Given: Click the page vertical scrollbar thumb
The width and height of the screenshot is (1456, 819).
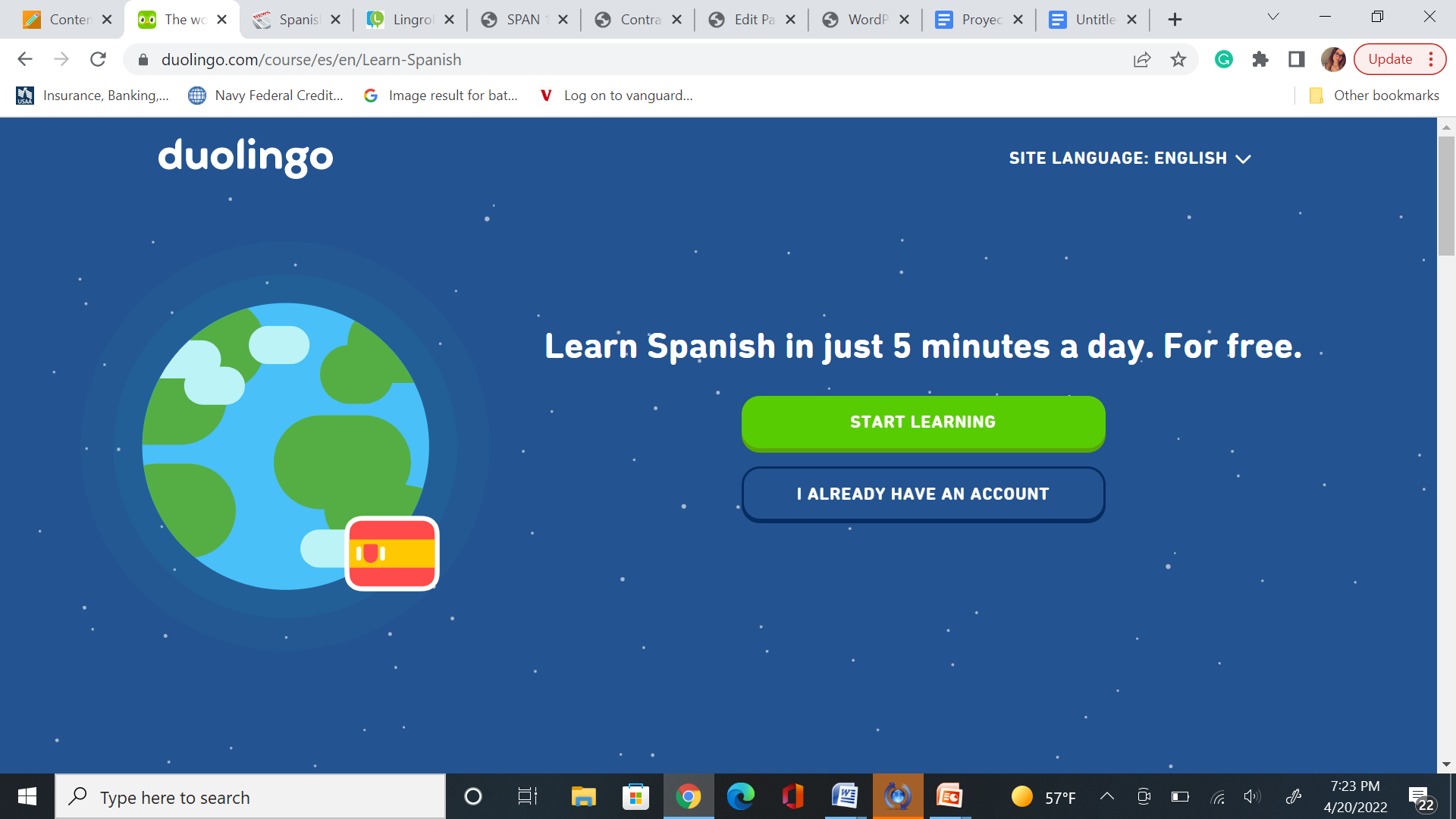Looking at the screenshot, I should coord(1446,196).
